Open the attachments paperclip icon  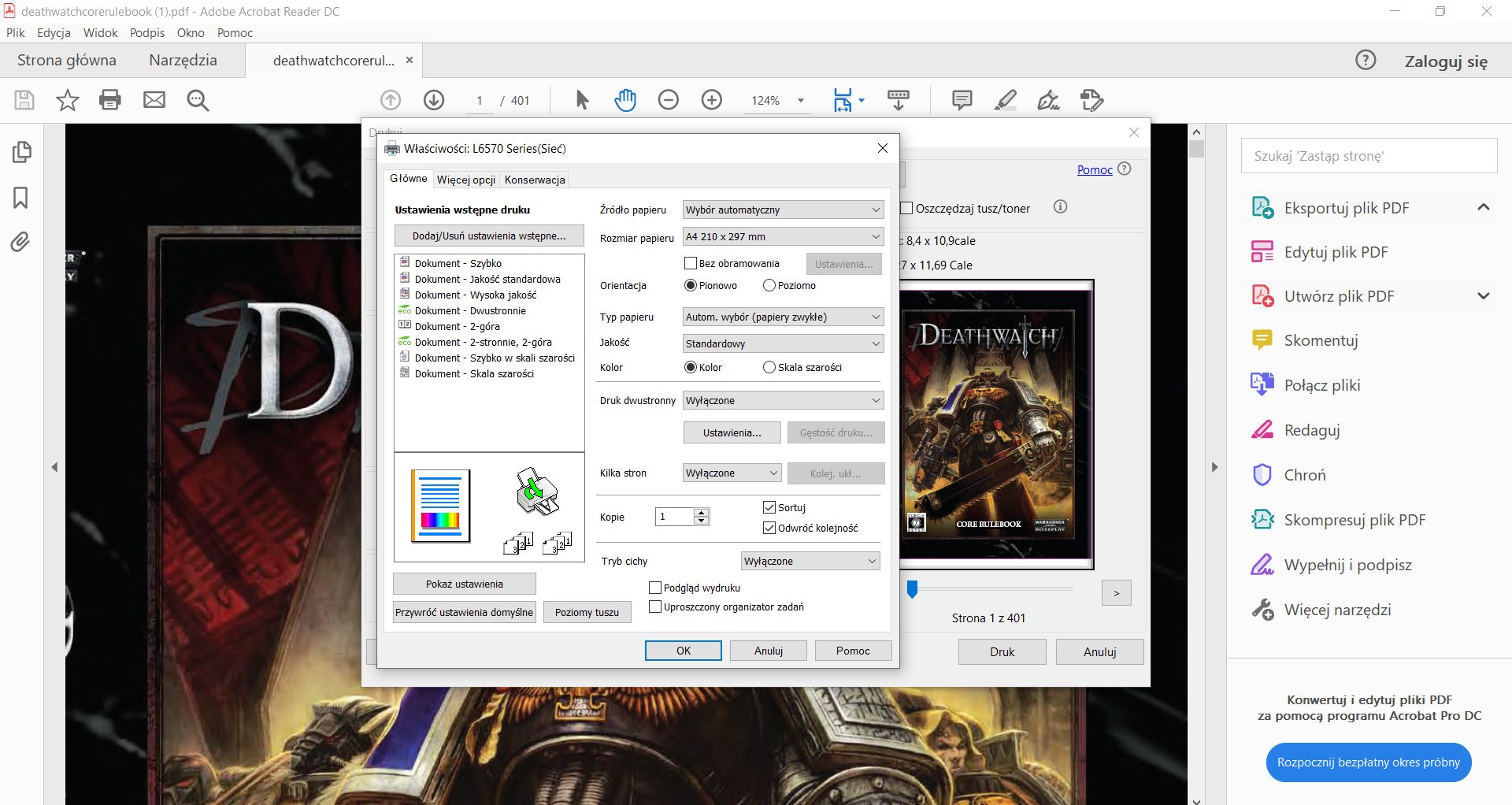(21, 241)
